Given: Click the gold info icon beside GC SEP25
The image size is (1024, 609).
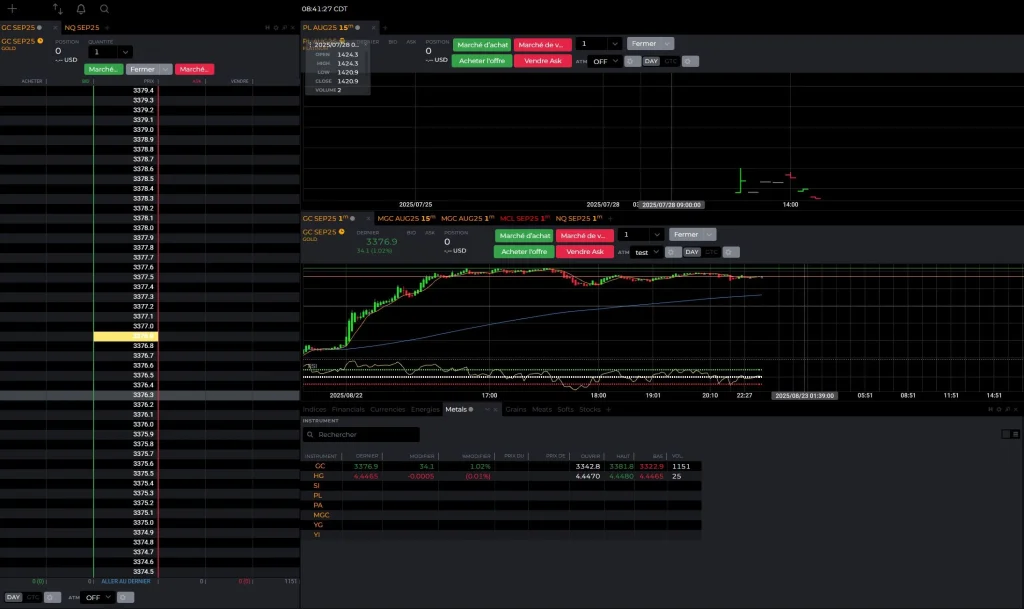Looking at the screenshot, I should [40, 41].
